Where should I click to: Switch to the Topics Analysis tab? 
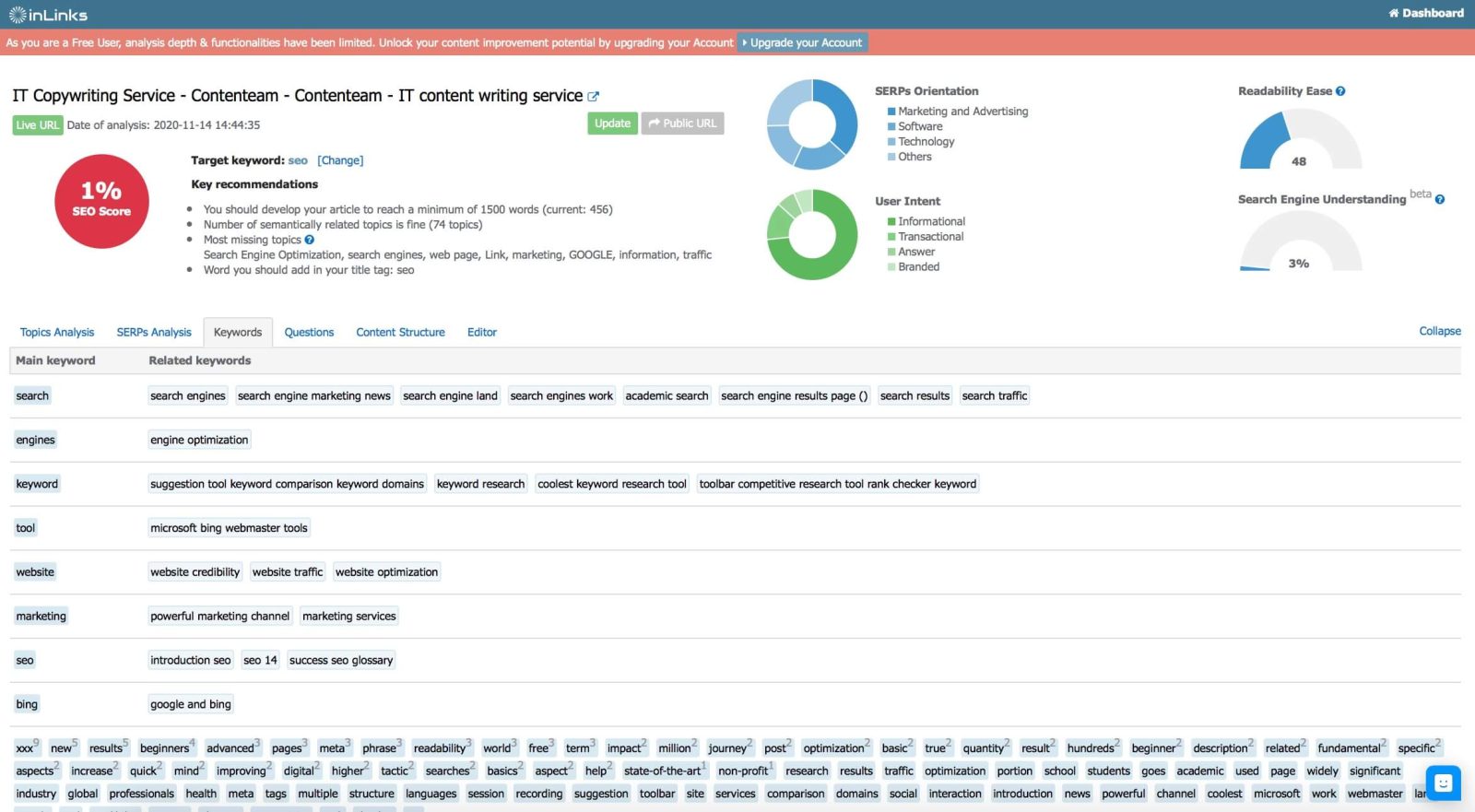pos(57,332)
